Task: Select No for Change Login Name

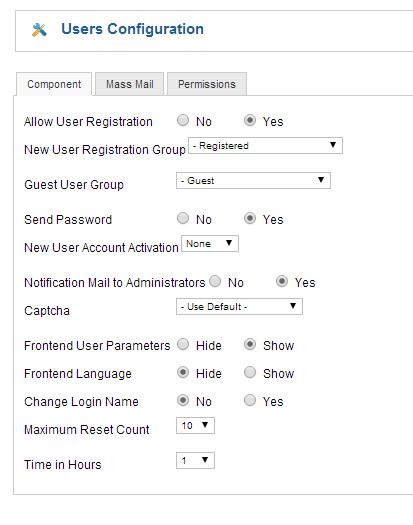Action: (x=183, y=400)
